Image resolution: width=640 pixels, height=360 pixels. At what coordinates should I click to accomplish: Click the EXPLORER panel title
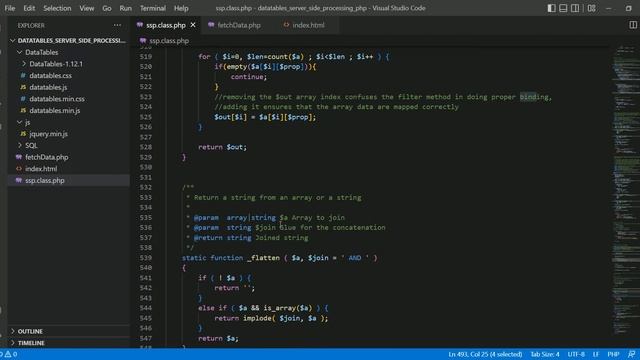coord(31,25)
